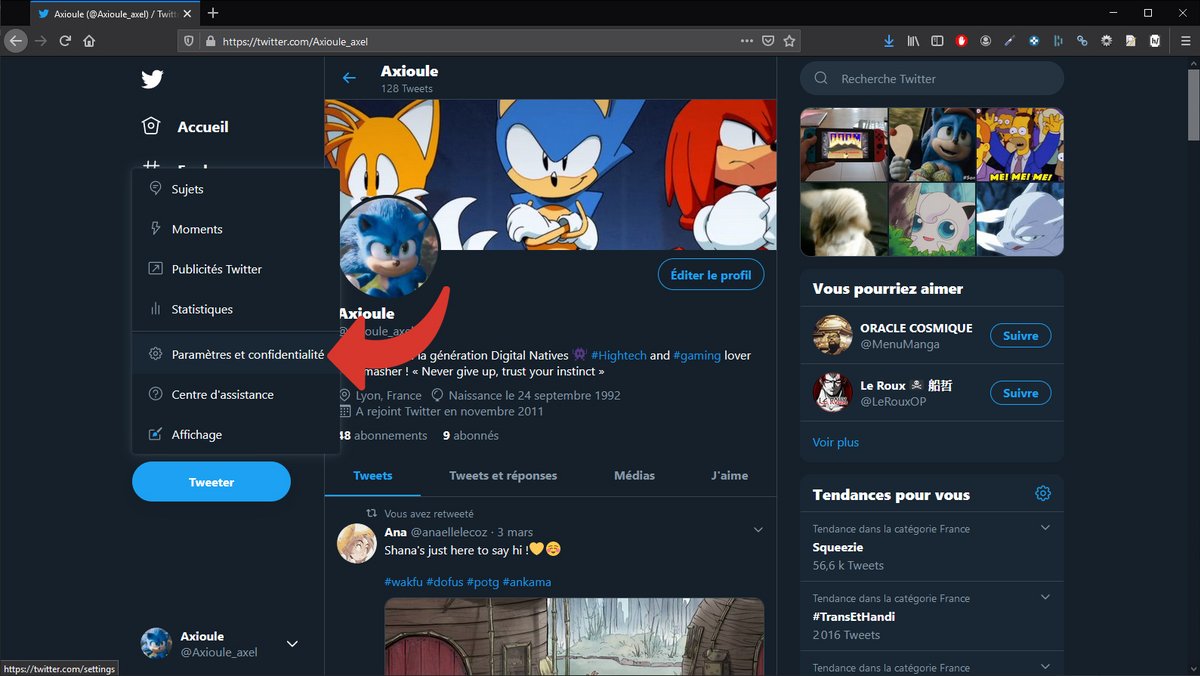Follow ORACLE COSMIQUE with Suivre button
This screenshot has height=676, width=1200.
(1020, 336)
